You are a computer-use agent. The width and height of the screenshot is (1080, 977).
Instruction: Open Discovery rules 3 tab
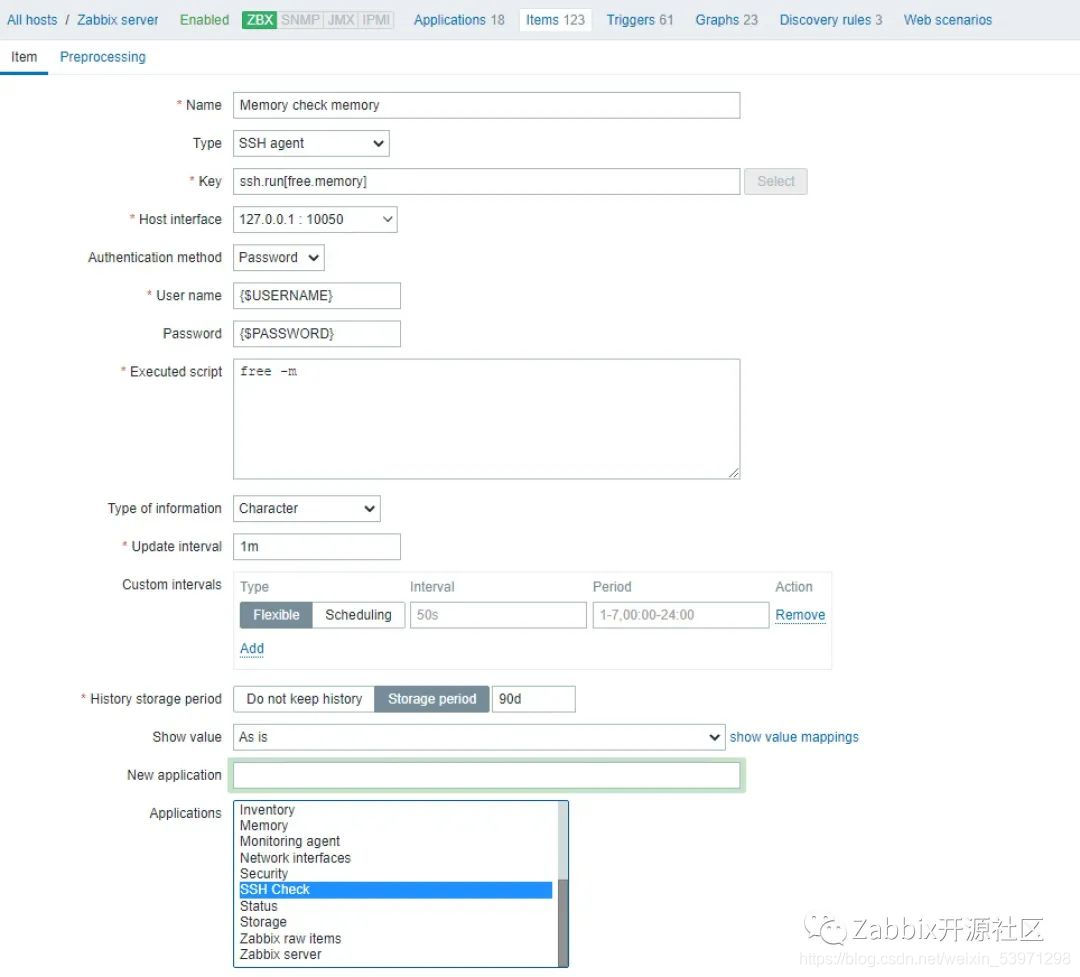(831, 20)
